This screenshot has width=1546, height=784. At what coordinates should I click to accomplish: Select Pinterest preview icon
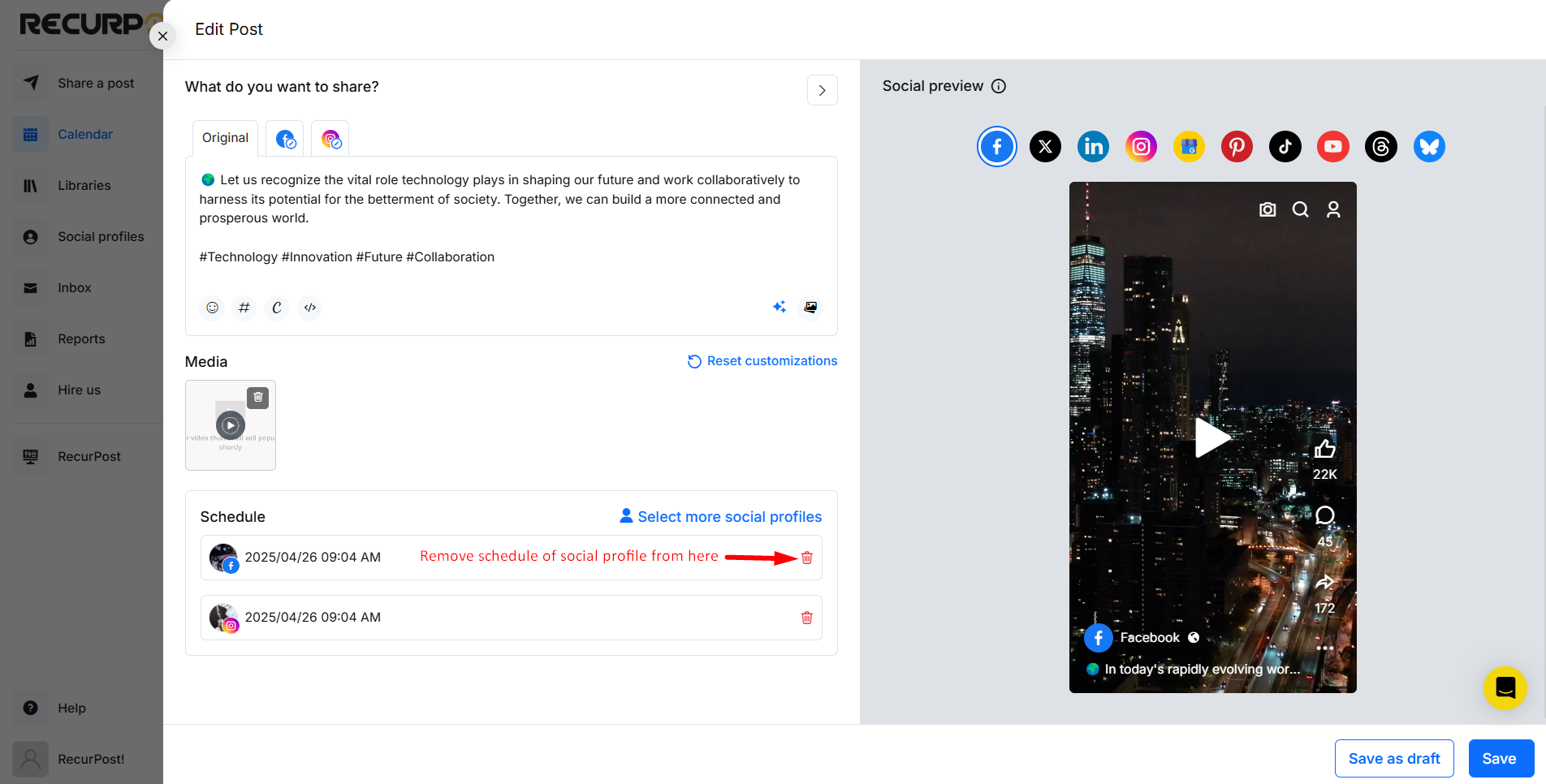(x=1237, y=147)
